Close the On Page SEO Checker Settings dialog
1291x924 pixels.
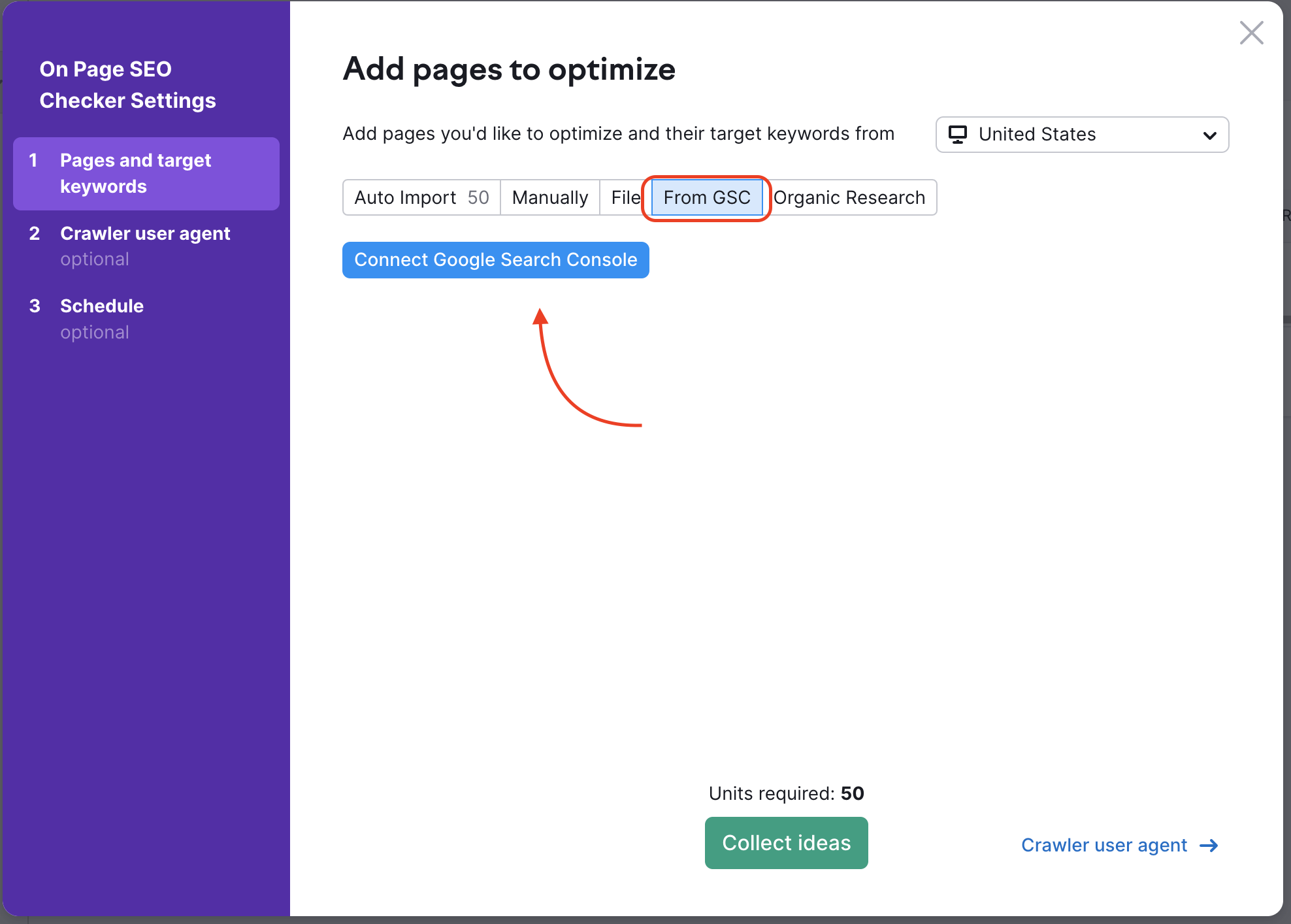point(1251,33)
